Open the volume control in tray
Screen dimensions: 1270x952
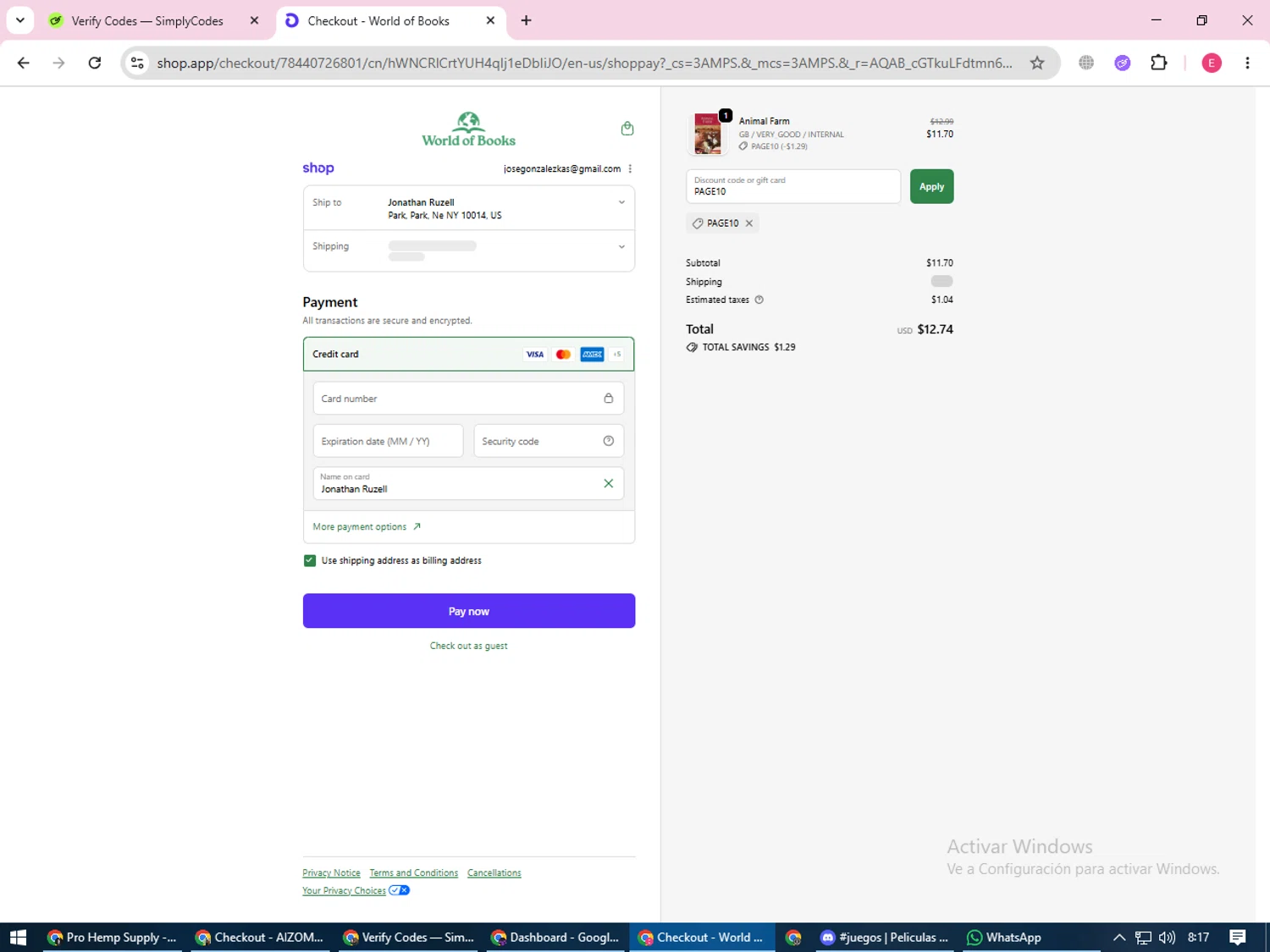click(1167, 938)
